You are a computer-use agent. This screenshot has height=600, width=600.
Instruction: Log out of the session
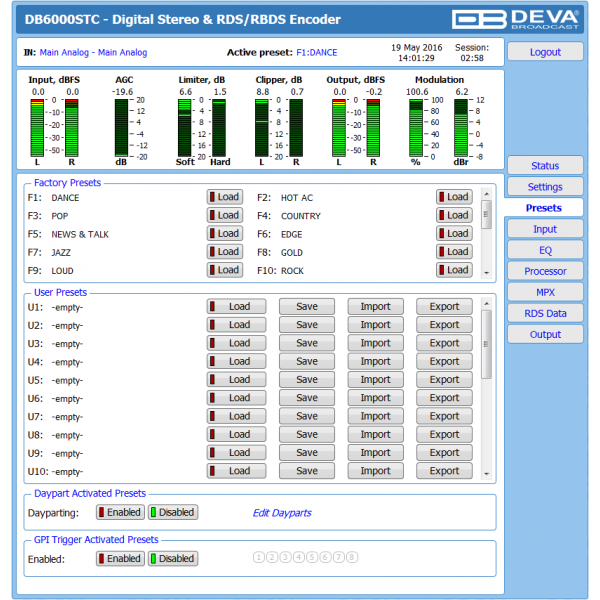point(545,52)
